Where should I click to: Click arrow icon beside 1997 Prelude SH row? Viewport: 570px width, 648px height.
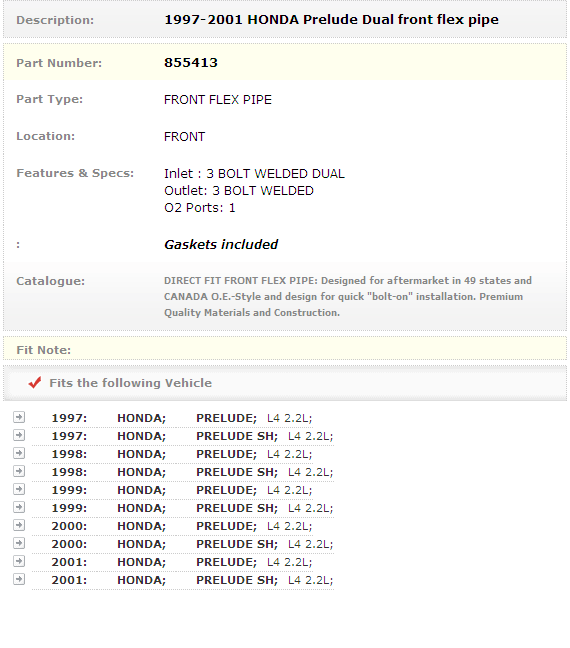pyautogui.click(x=19, y=435)
